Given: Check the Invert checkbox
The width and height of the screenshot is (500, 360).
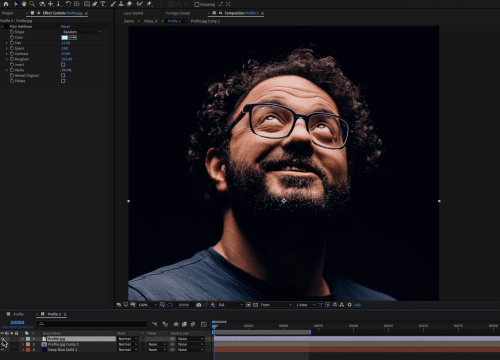Looking at the screenshot, I should (63, 65).
